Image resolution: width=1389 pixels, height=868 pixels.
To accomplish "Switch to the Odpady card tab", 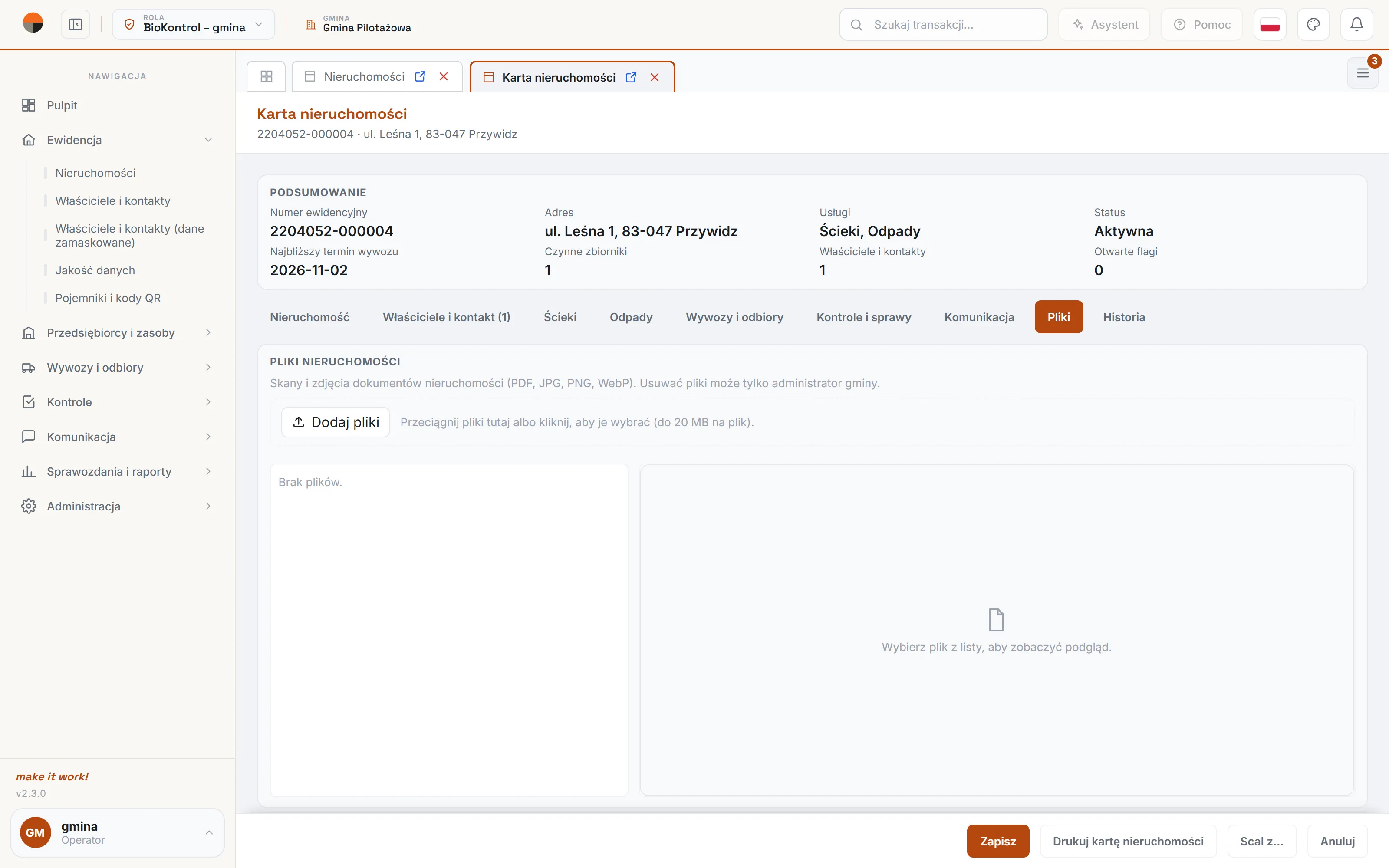I will click(631, 317).
